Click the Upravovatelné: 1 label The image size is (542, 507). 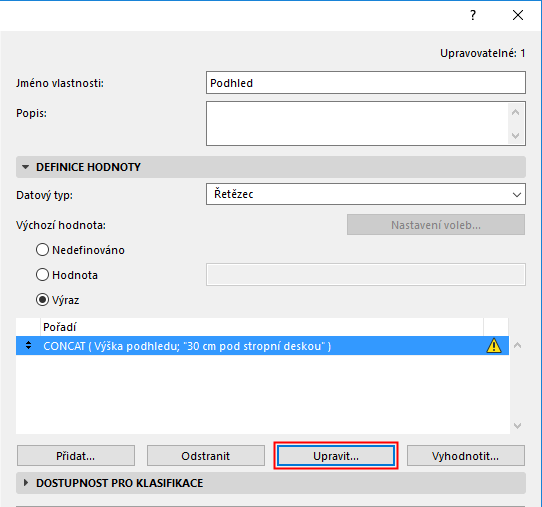pos(483,53)
